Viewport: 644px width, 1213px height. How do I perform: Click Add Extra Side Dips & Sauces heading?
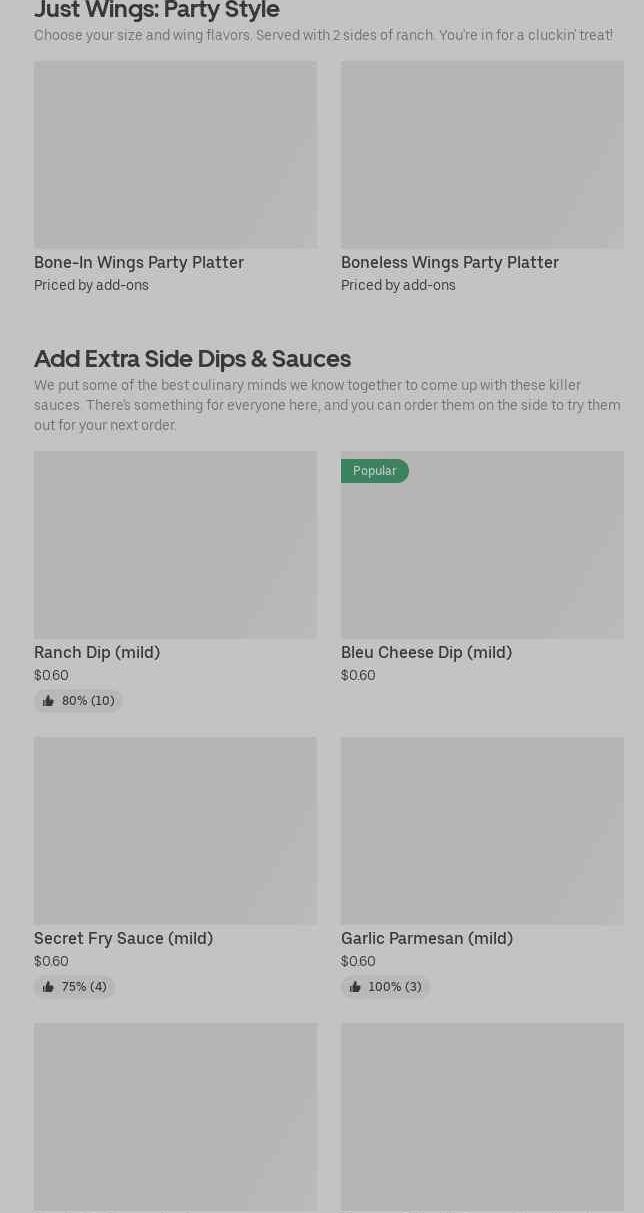(192, 358)
